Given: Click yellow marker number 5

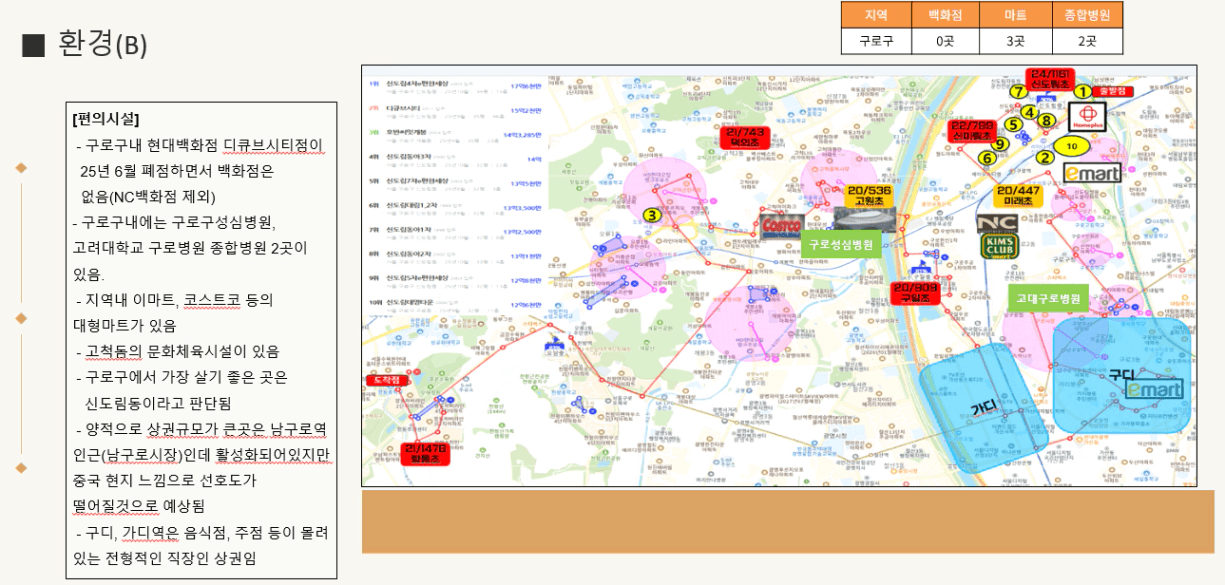Looking at the screenshot, I should [x=1012, y=125].
